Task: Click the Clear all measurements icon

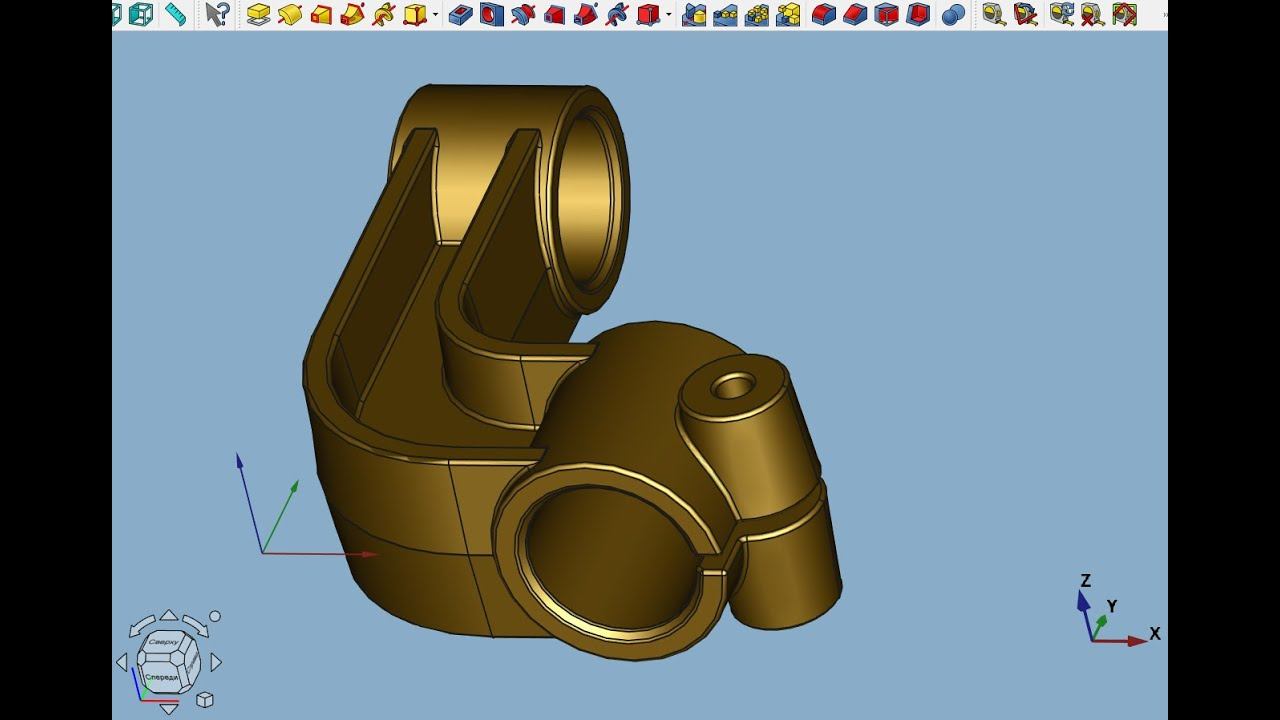Action: [1092, 14]
